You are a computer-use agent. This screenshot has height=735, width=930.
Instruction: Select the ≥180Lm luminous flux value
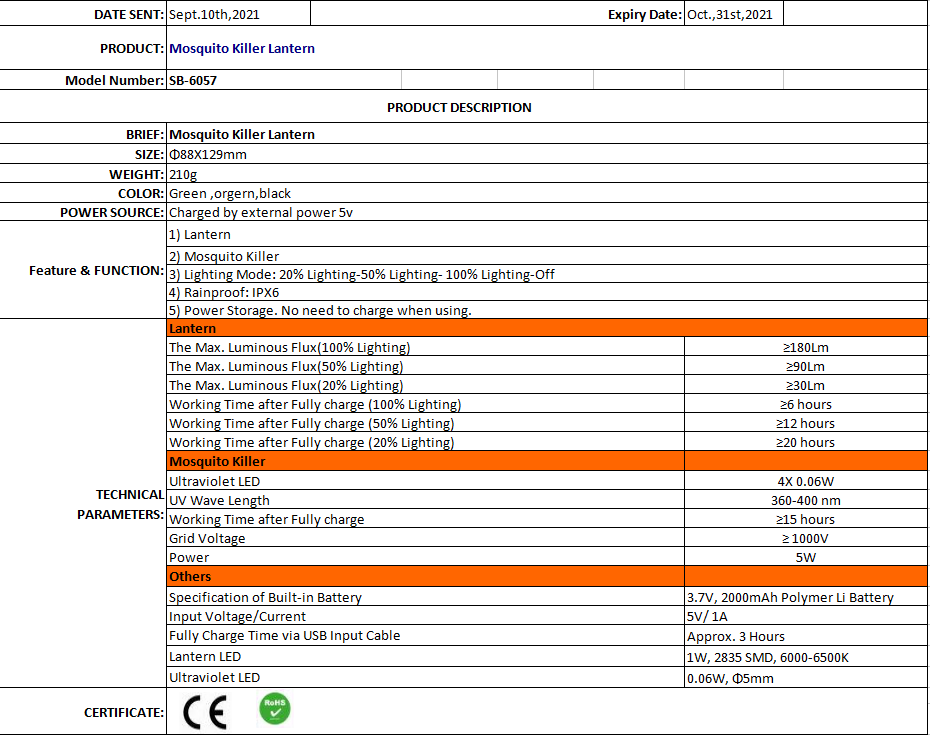[805, 347]
